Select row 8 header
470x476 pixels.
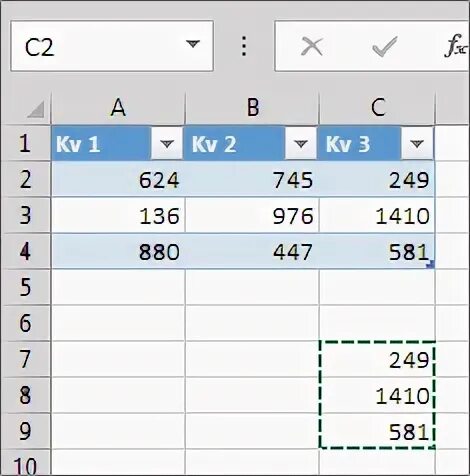25,395
